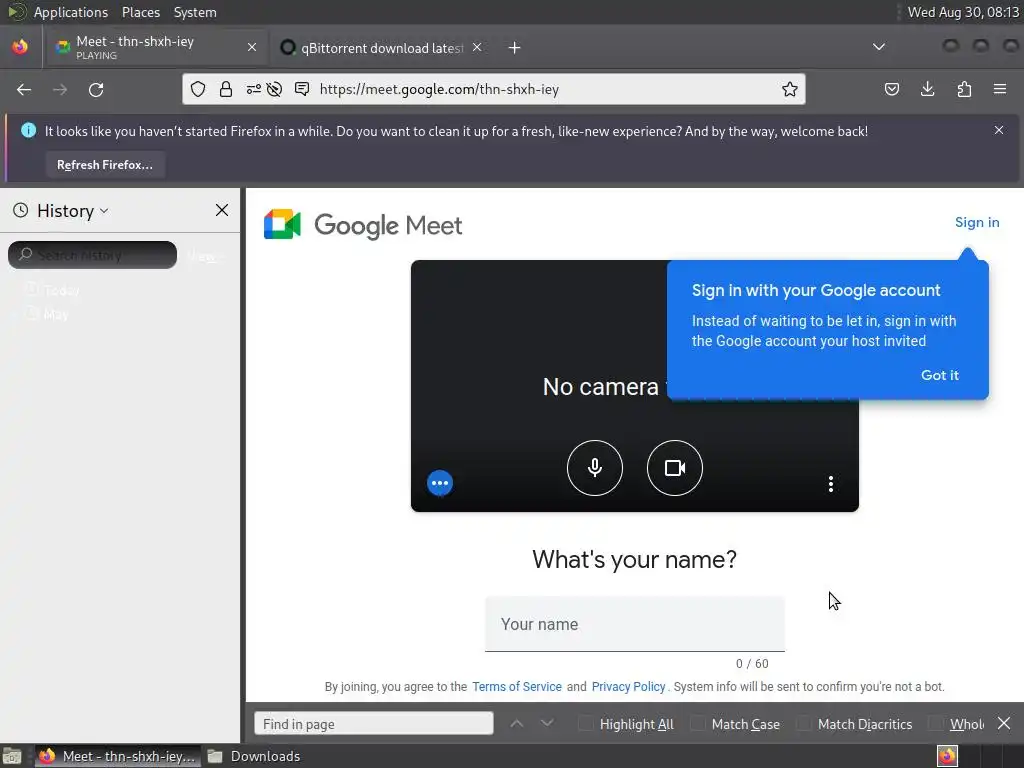Click the padlock site security icon
This screenshot has width=1024, height=768.
[226, 89]
